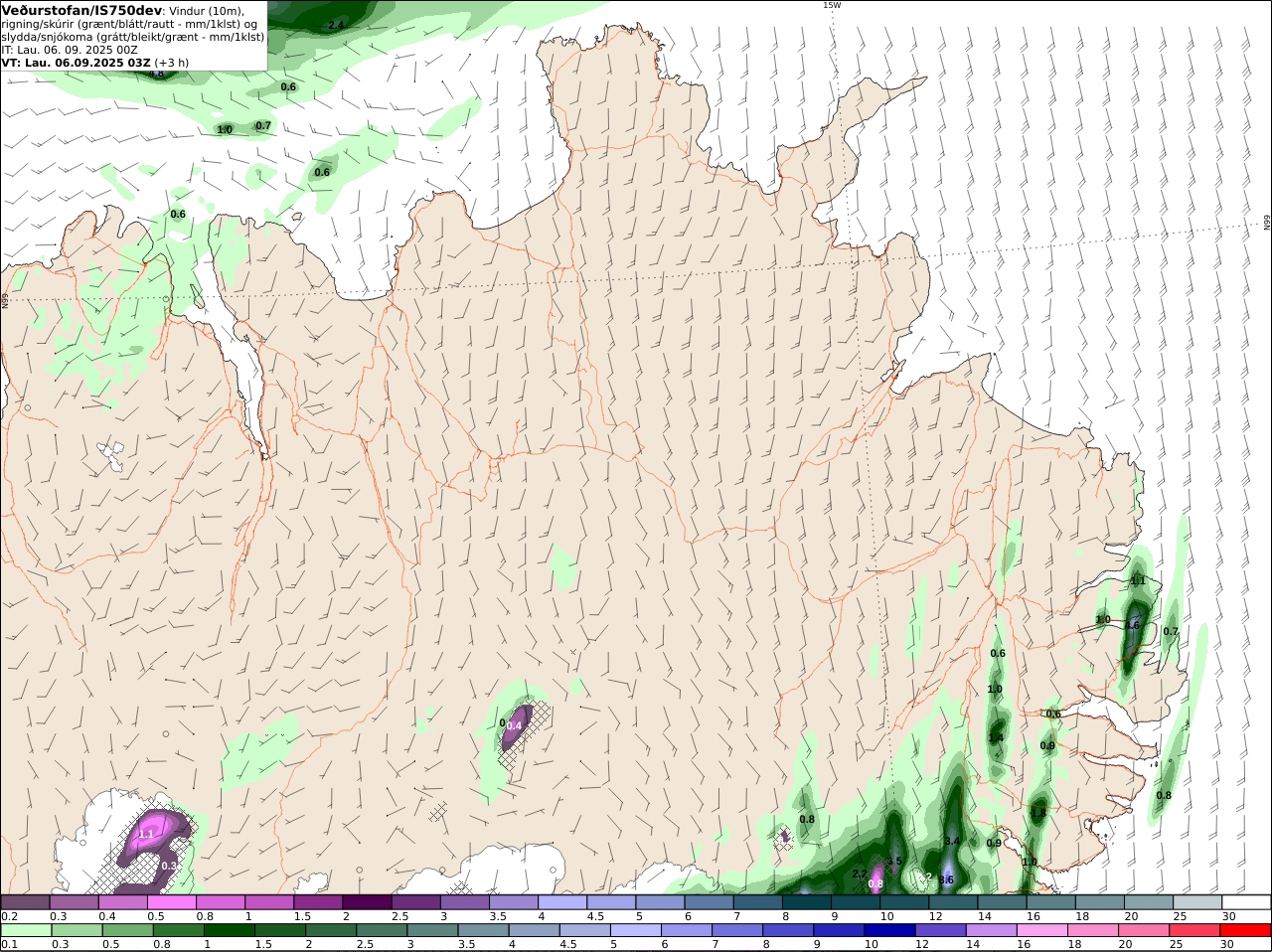The image size is (1272, 952).
Task: Click the pale green 0.1–0.3 rain legend swatch
Action: click(26, 930)
